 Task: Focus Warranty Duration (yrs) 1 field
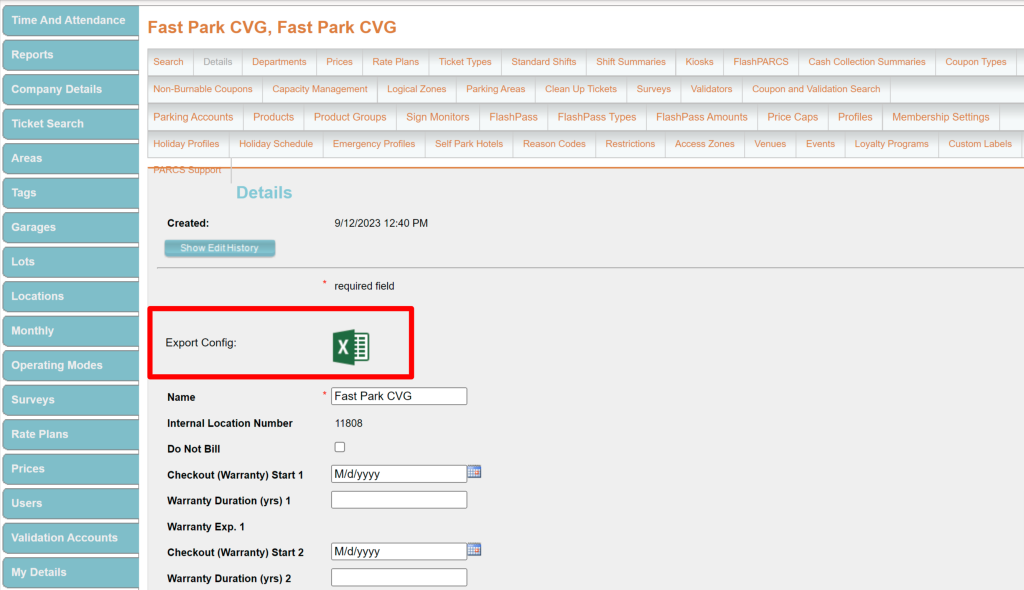click(x=399, y=500)
